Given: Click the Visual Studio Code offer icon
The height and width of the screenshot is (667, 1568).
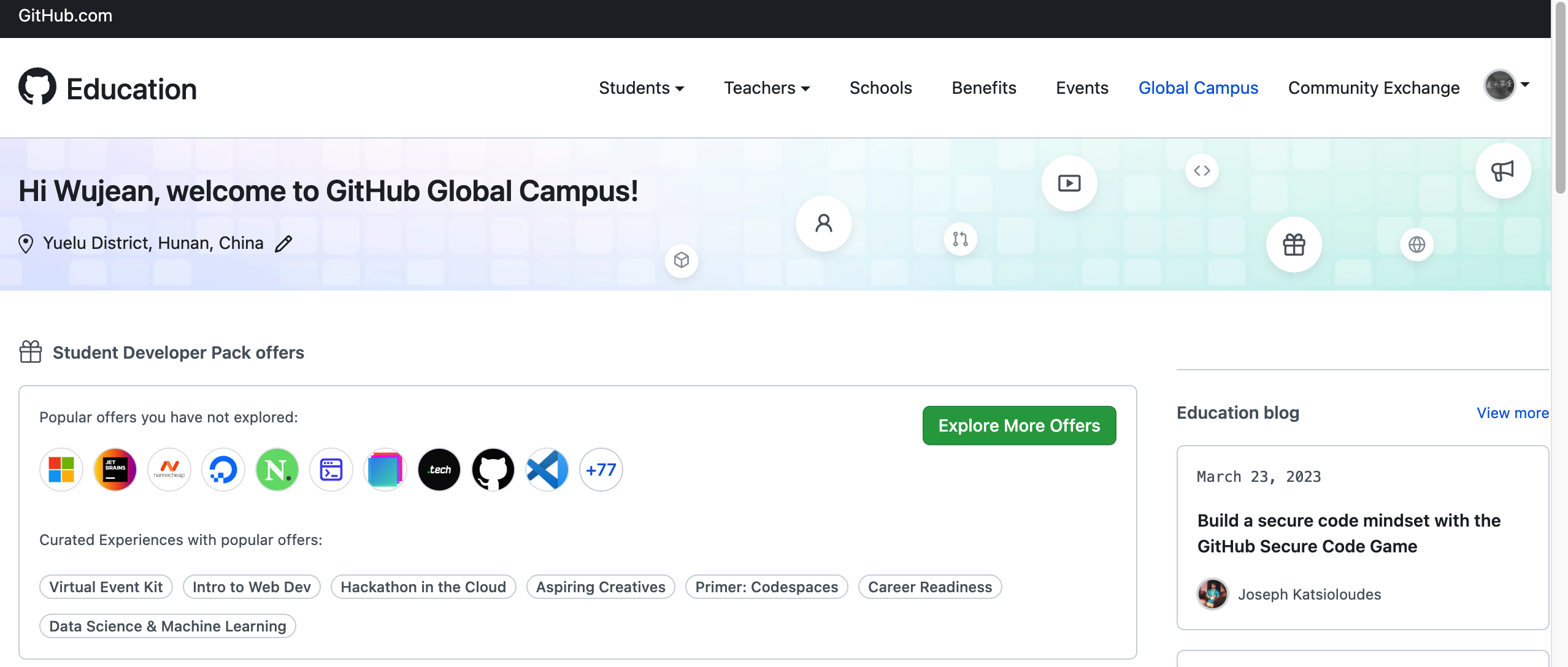Looking at the screenshot, I should [x=547, y=470].
